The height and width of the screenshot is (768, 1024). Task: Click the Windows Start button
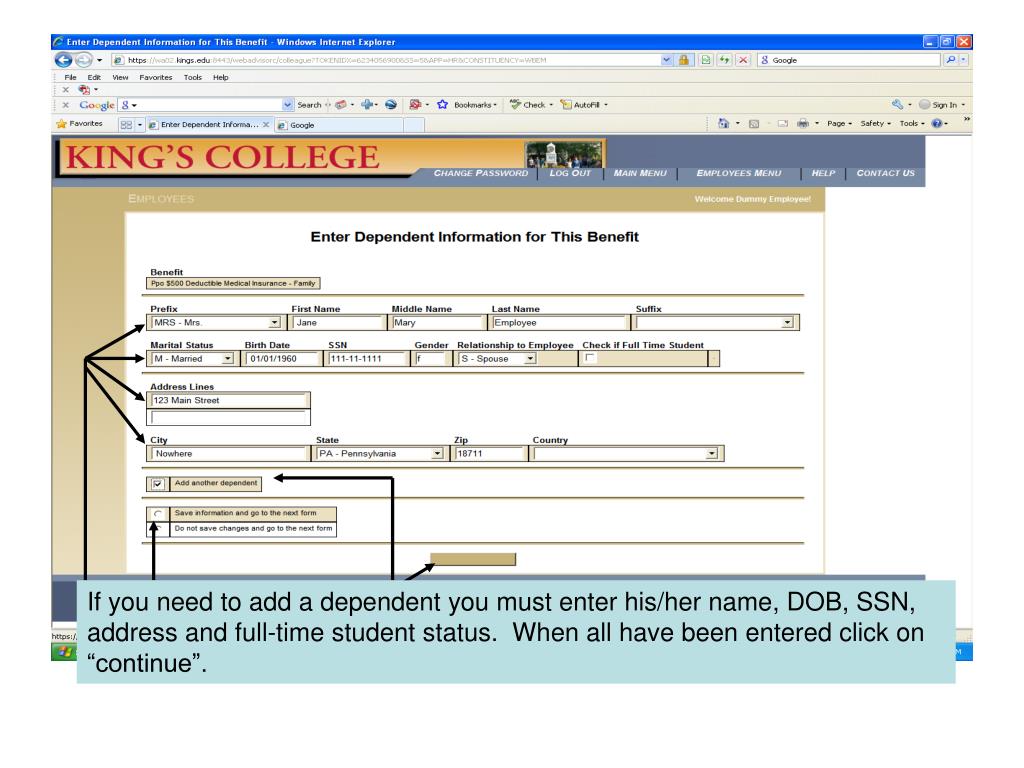64,651
